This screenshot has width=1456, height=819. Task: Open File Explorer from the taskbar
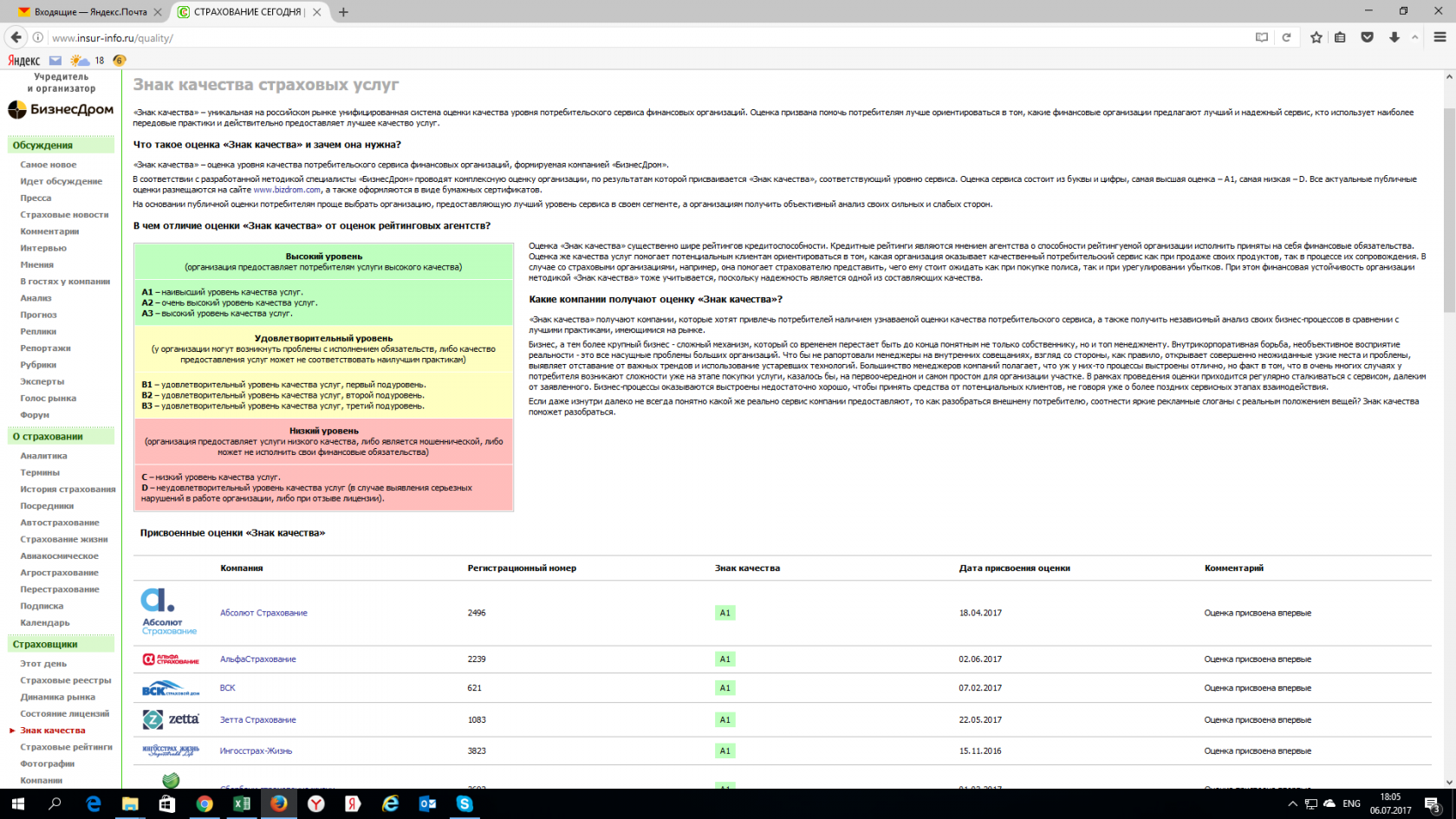click(130, 804)
